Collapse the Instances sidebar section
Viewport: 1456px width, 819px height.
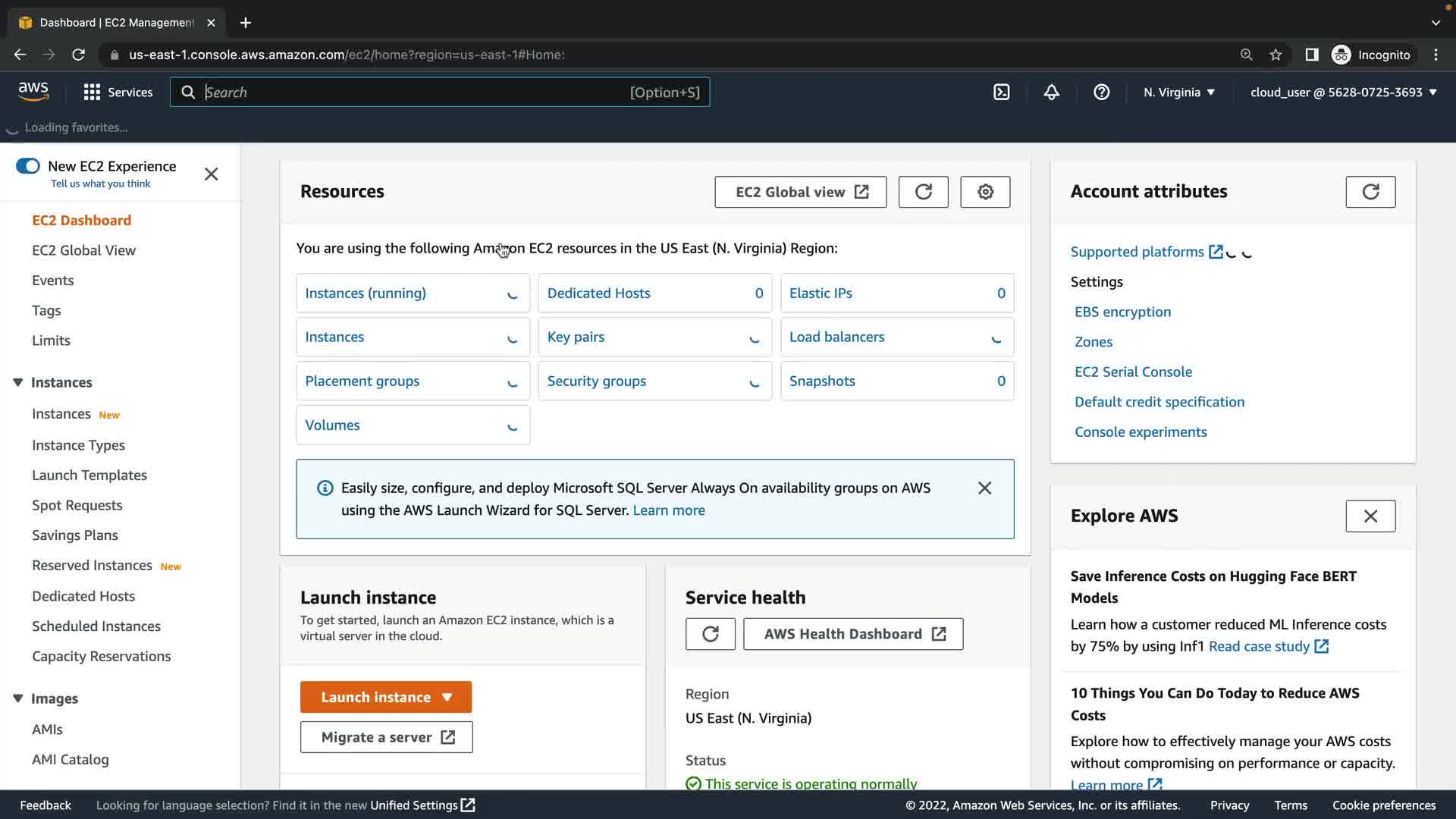[x=18, y=382]
